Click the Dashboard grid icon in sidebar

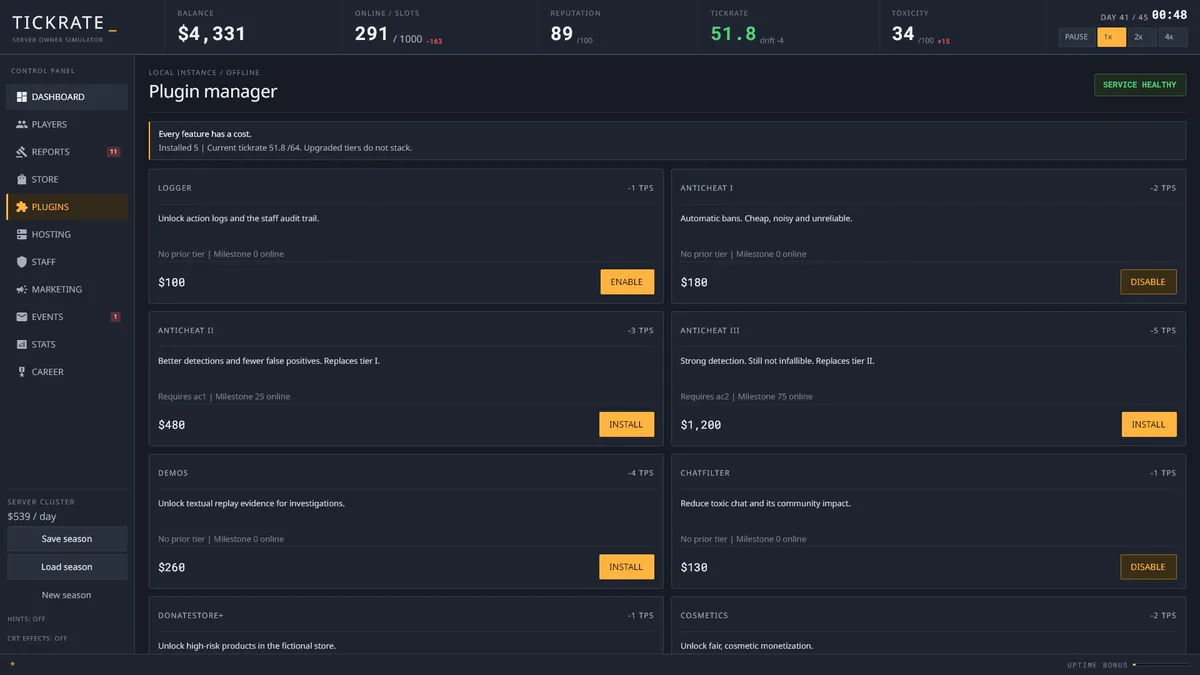click(x=22, y=97)
